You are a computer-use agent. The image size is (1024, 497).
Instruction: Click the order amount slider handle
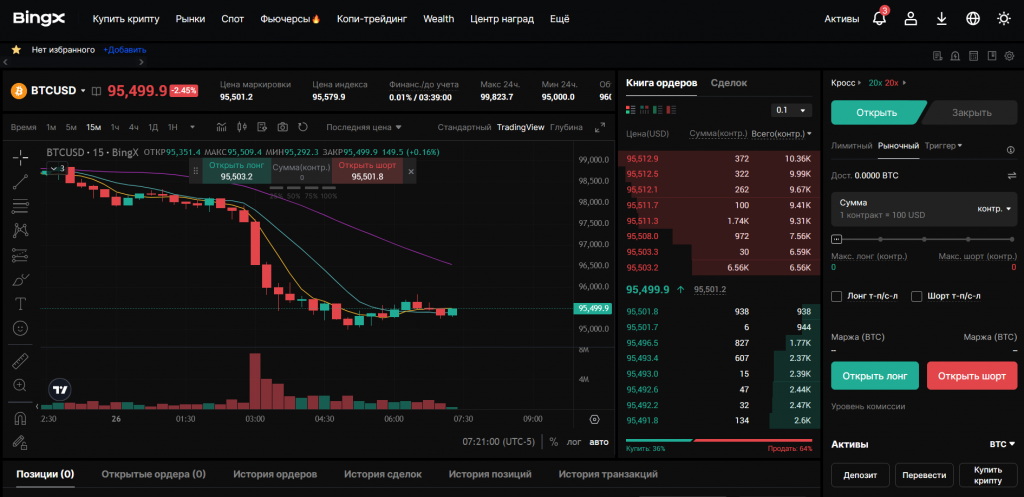click(x=836, y=239)
